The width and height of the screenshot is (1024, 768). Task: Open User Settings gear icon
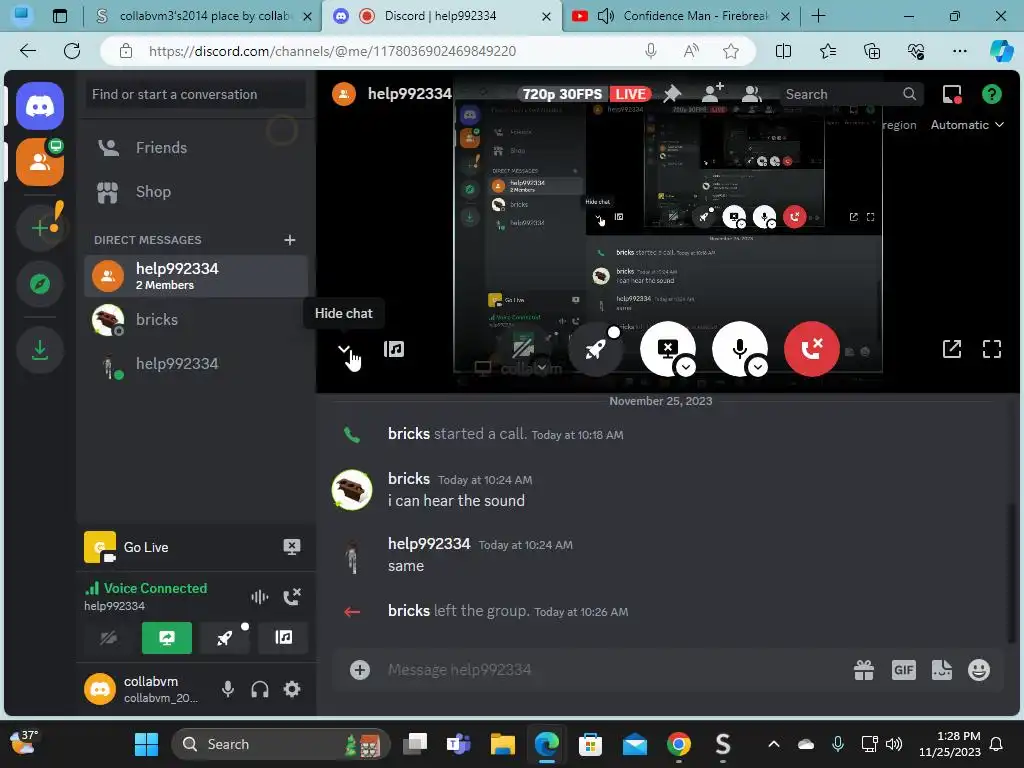tap(292, 689)
